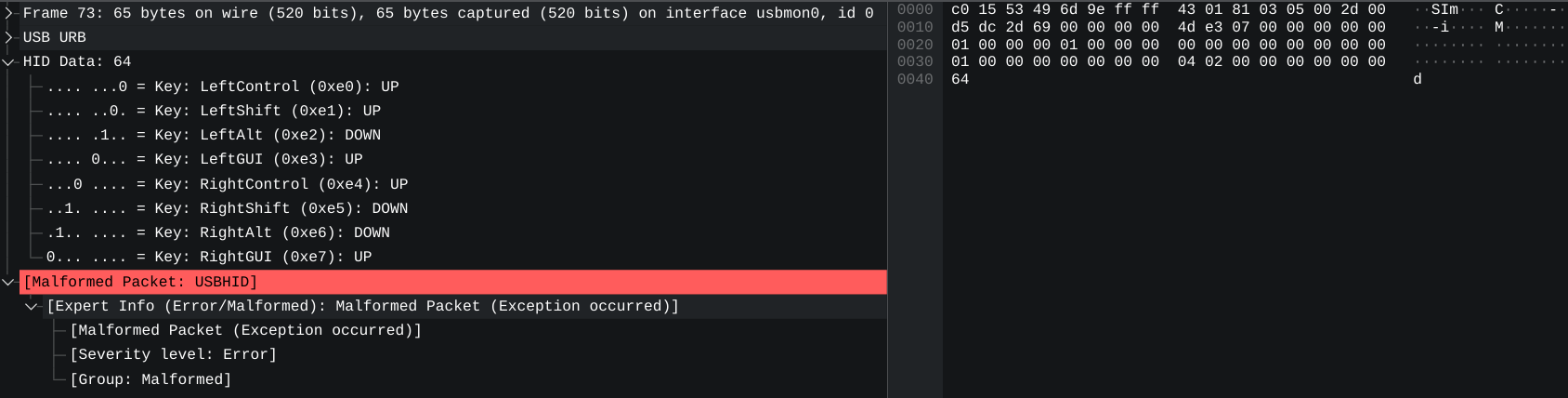Collapse the Expert Info subtree
Viewport: 1568px width, 398px height.
point(32,306)
